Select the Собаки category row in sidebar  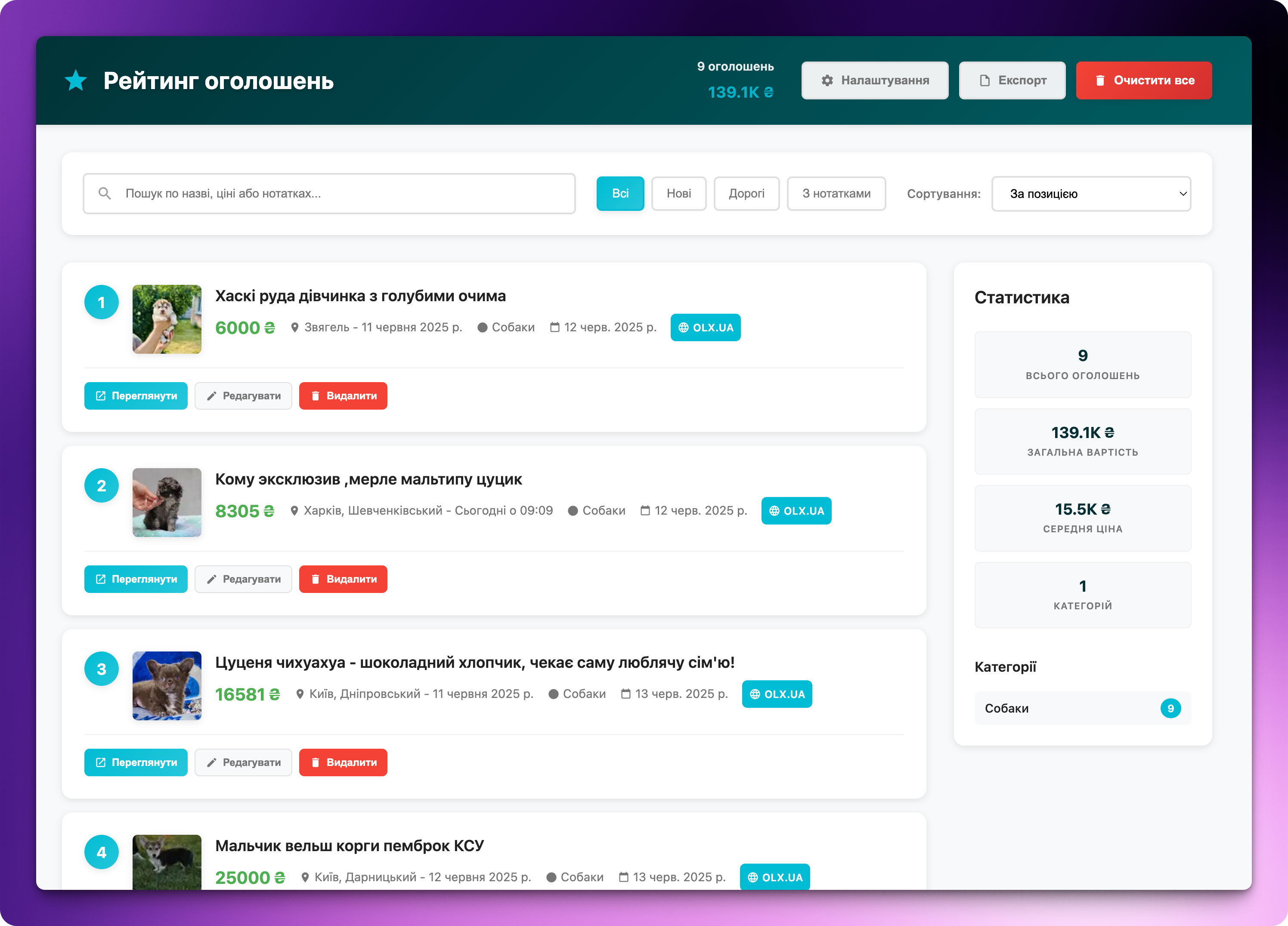(1082, 709)
